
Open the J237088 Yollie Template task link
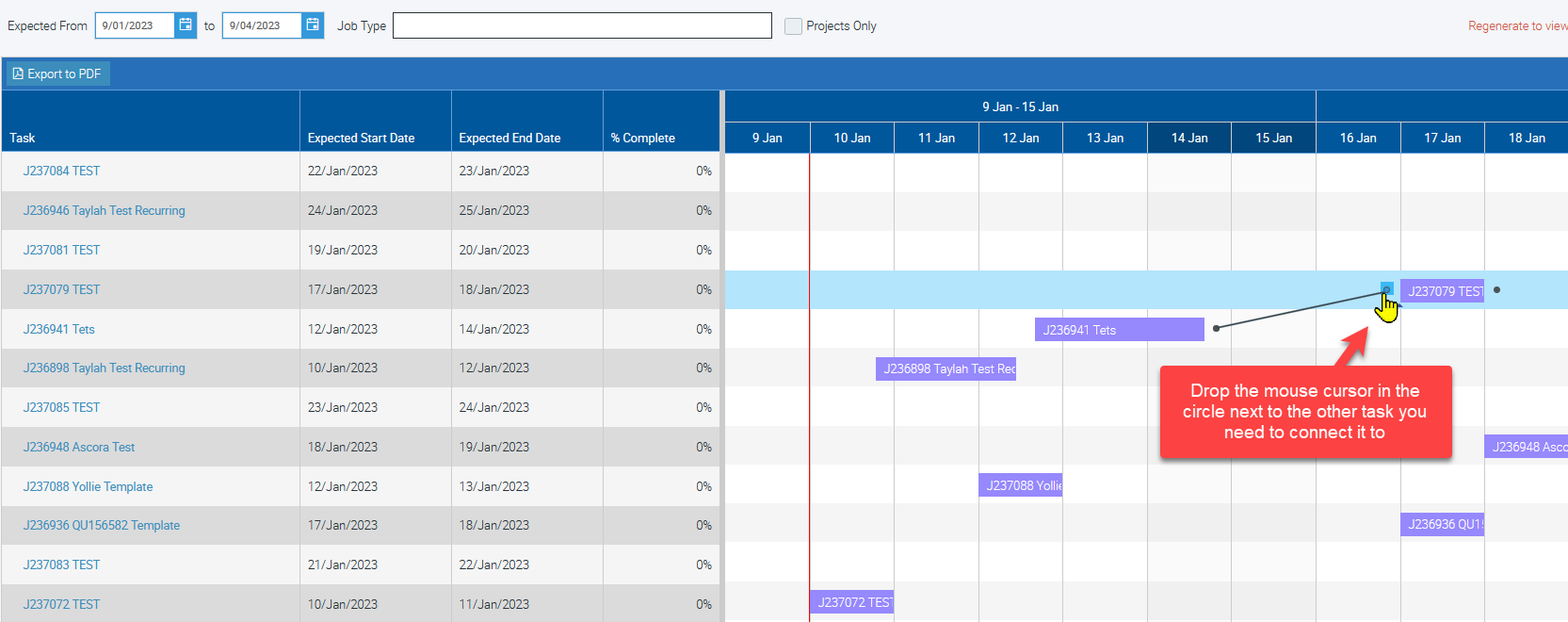[88, 486]
